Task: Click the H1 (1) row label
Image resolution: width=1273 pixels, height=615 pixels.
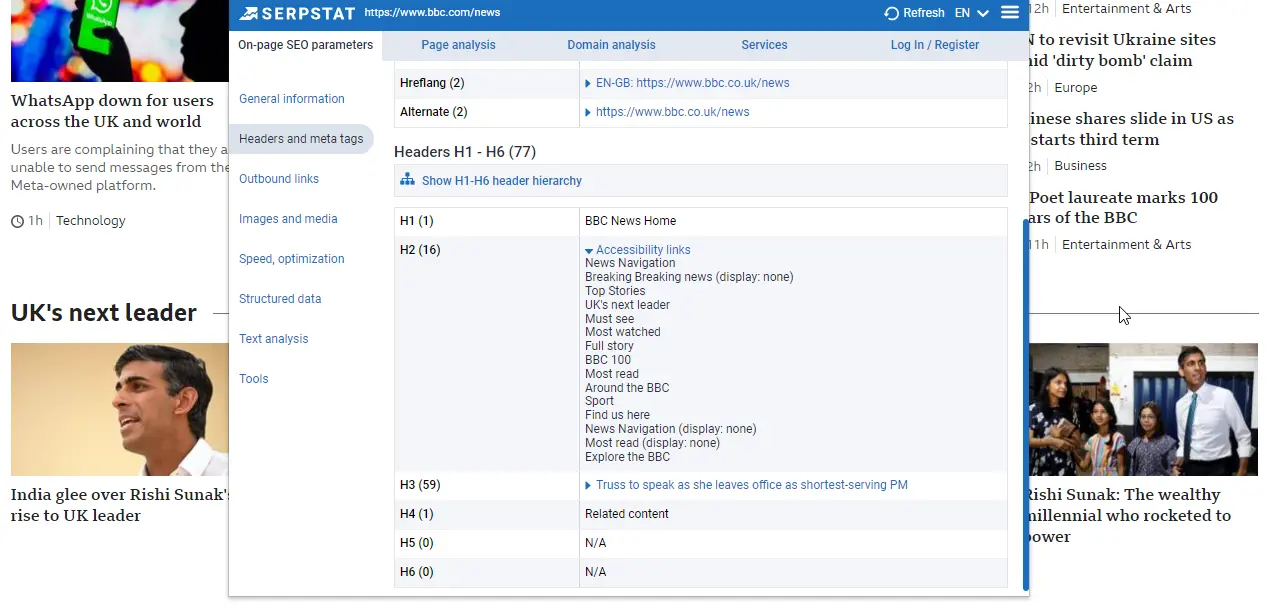Action: [x=417, y=221]
